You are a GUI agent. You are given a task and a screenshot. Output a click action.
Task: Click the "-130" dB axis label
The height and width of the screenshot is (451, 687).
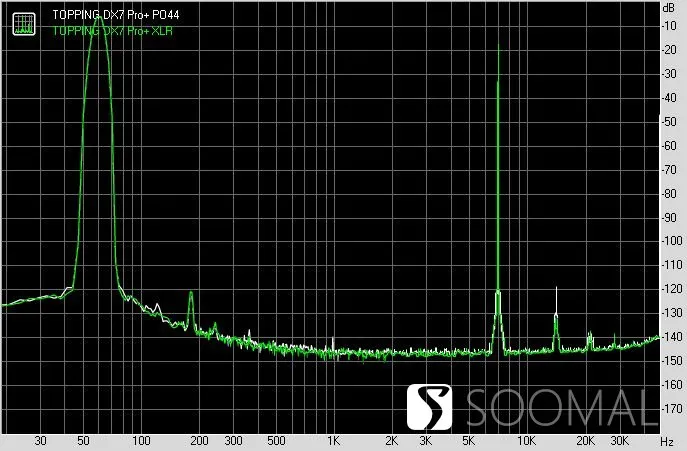pos(672,313)
